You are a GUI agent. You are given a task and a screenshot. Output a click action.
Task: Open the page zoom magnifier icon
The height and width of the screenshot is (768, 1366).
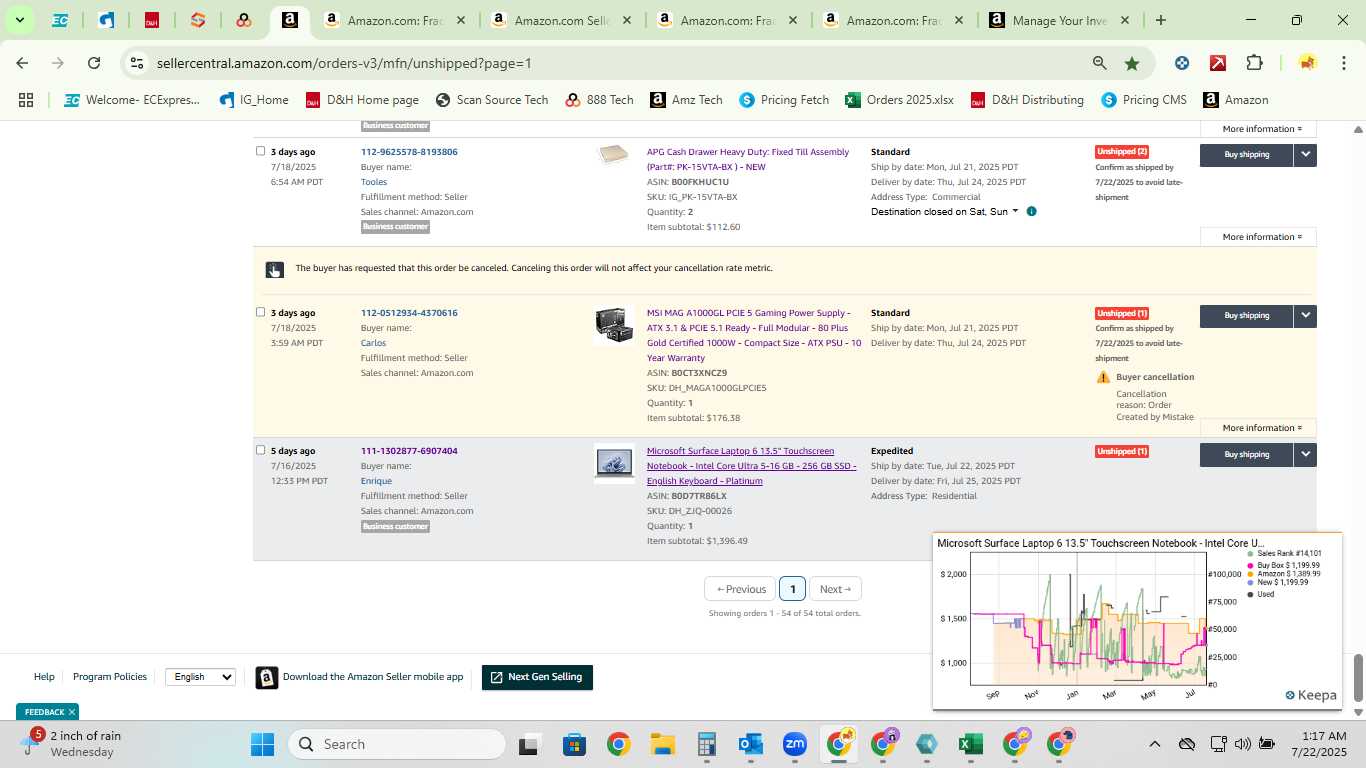coord(1099,63)
